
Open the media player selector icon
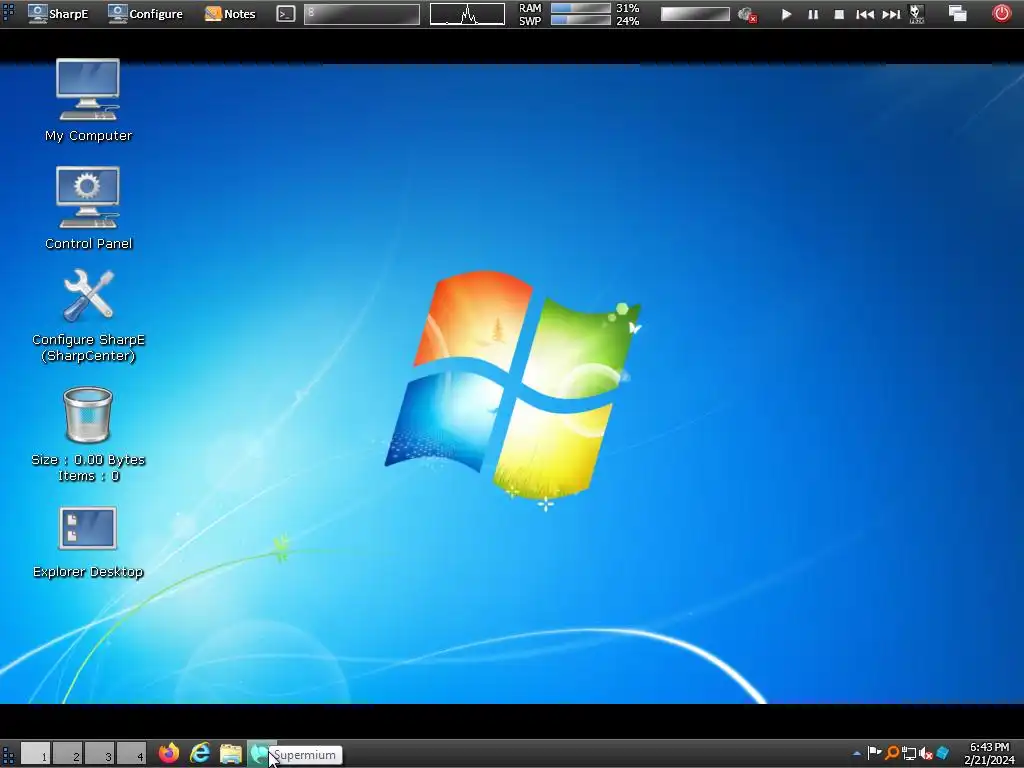point(916,14)
